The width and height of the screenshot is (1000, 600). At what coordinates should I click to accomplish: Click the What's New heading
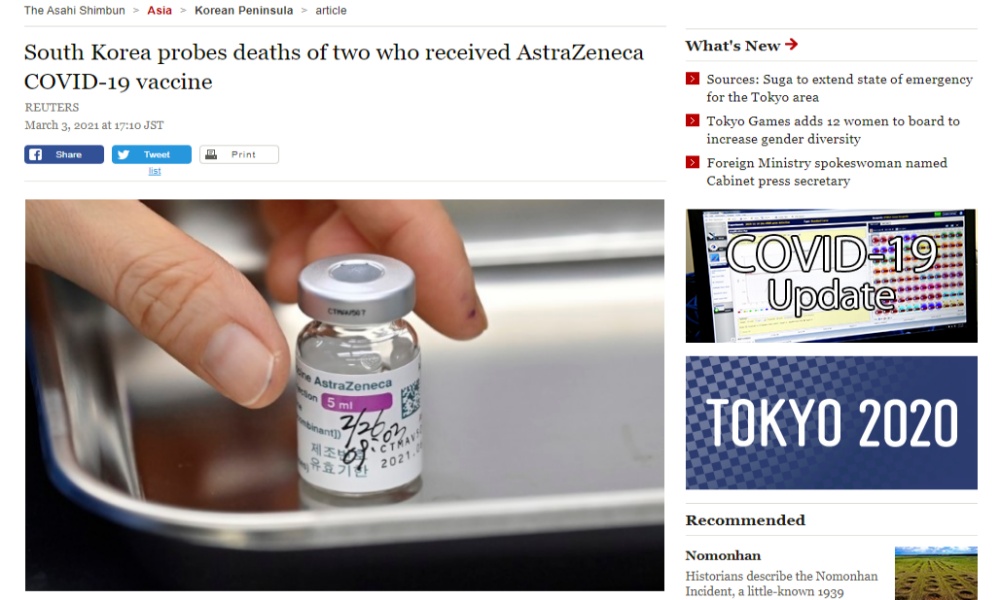733,45
